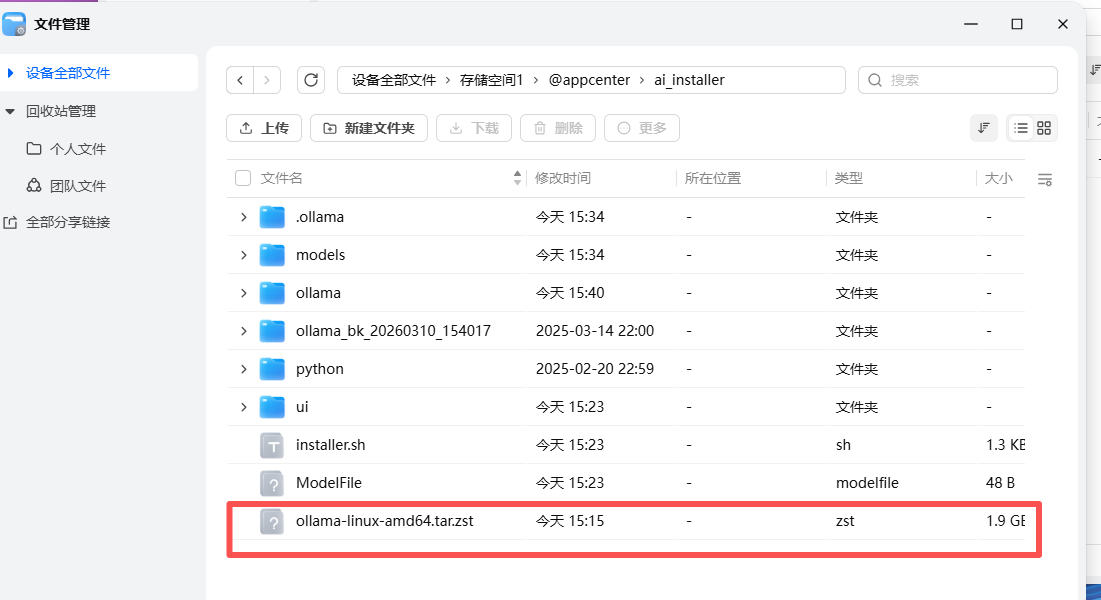
Task: Expand the .ollama folder row
Action: 244,217
